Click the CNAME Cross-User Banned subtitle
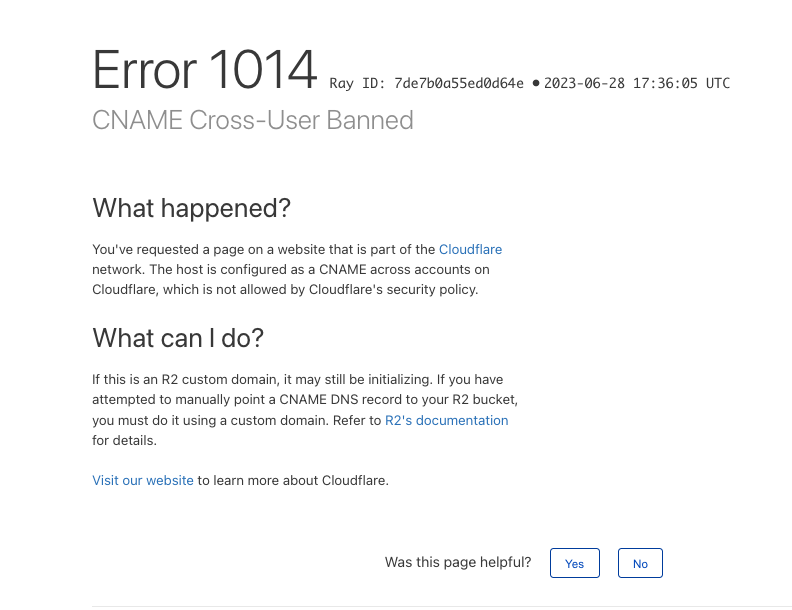The width and height of the screenshot is (792, 610). (253, 120)
